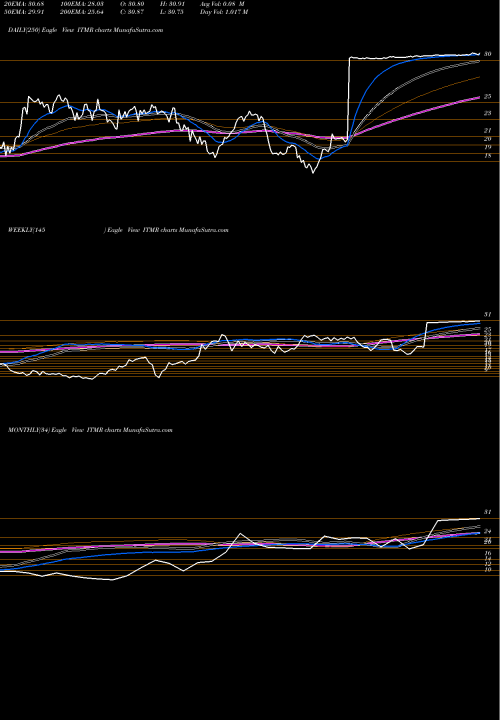Click the 23 price label on daily chart

click(x=488, y=113)
